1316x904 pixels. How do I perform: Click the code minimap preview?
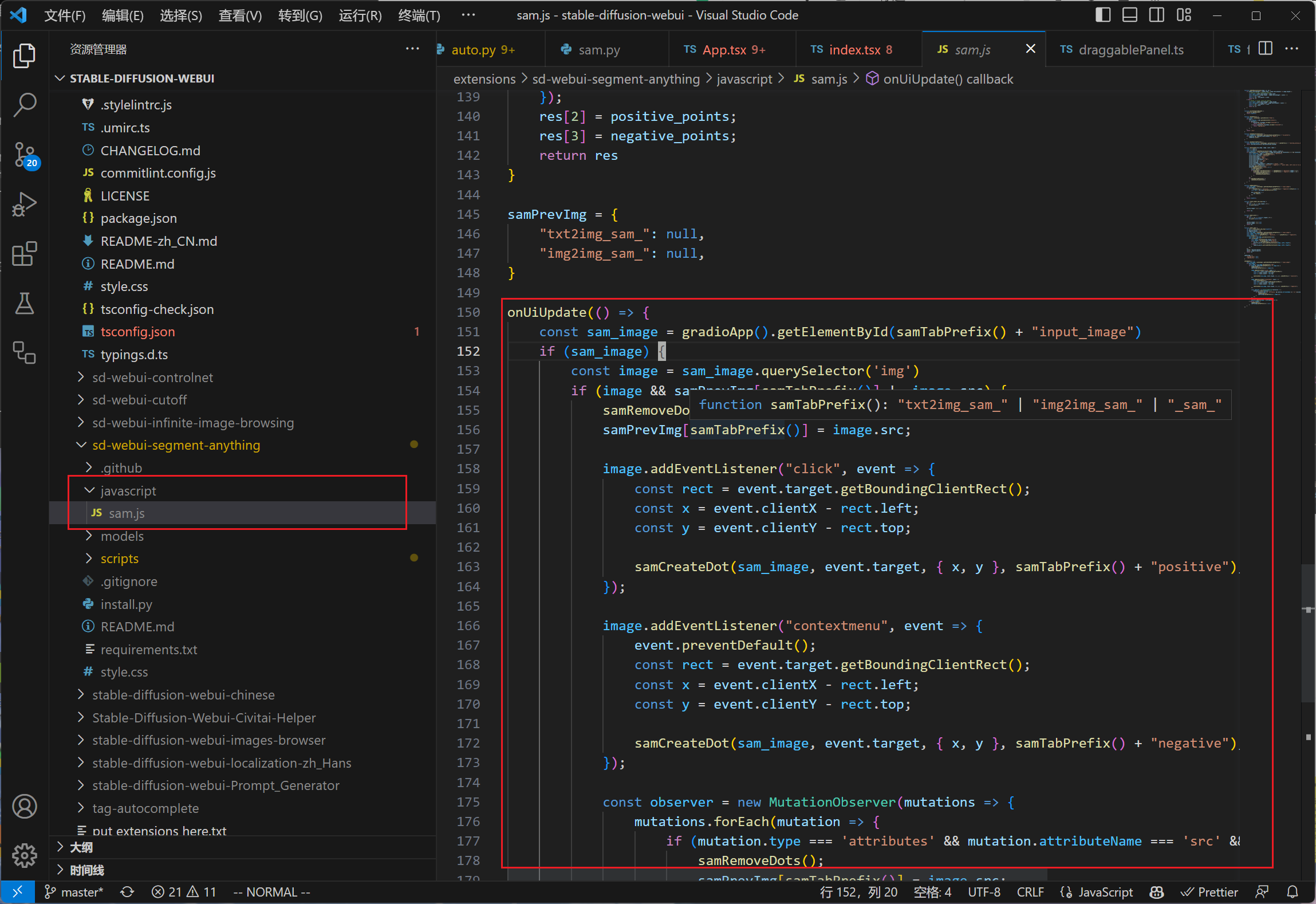click(x=1271, y=198)
